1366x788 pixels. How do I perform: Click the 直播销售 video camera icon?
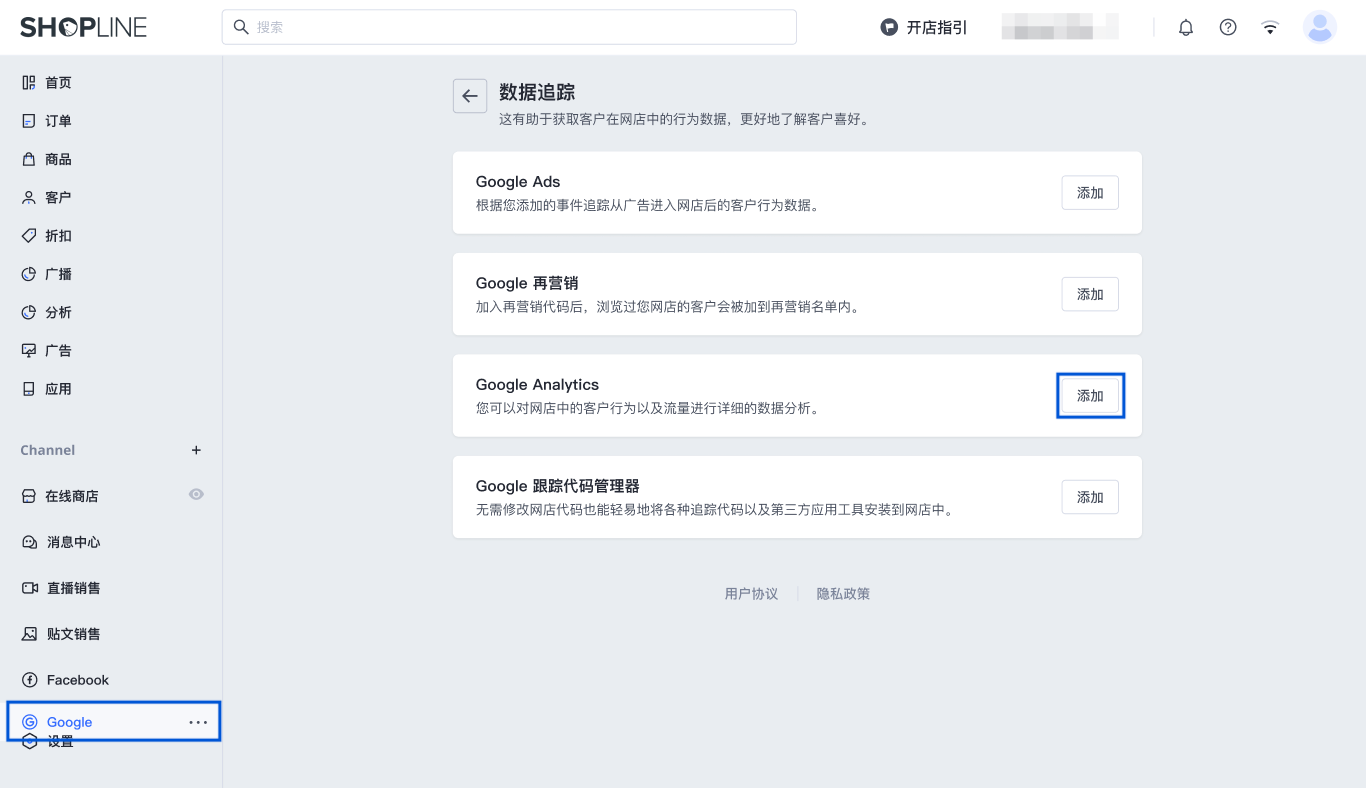point(30,588)
